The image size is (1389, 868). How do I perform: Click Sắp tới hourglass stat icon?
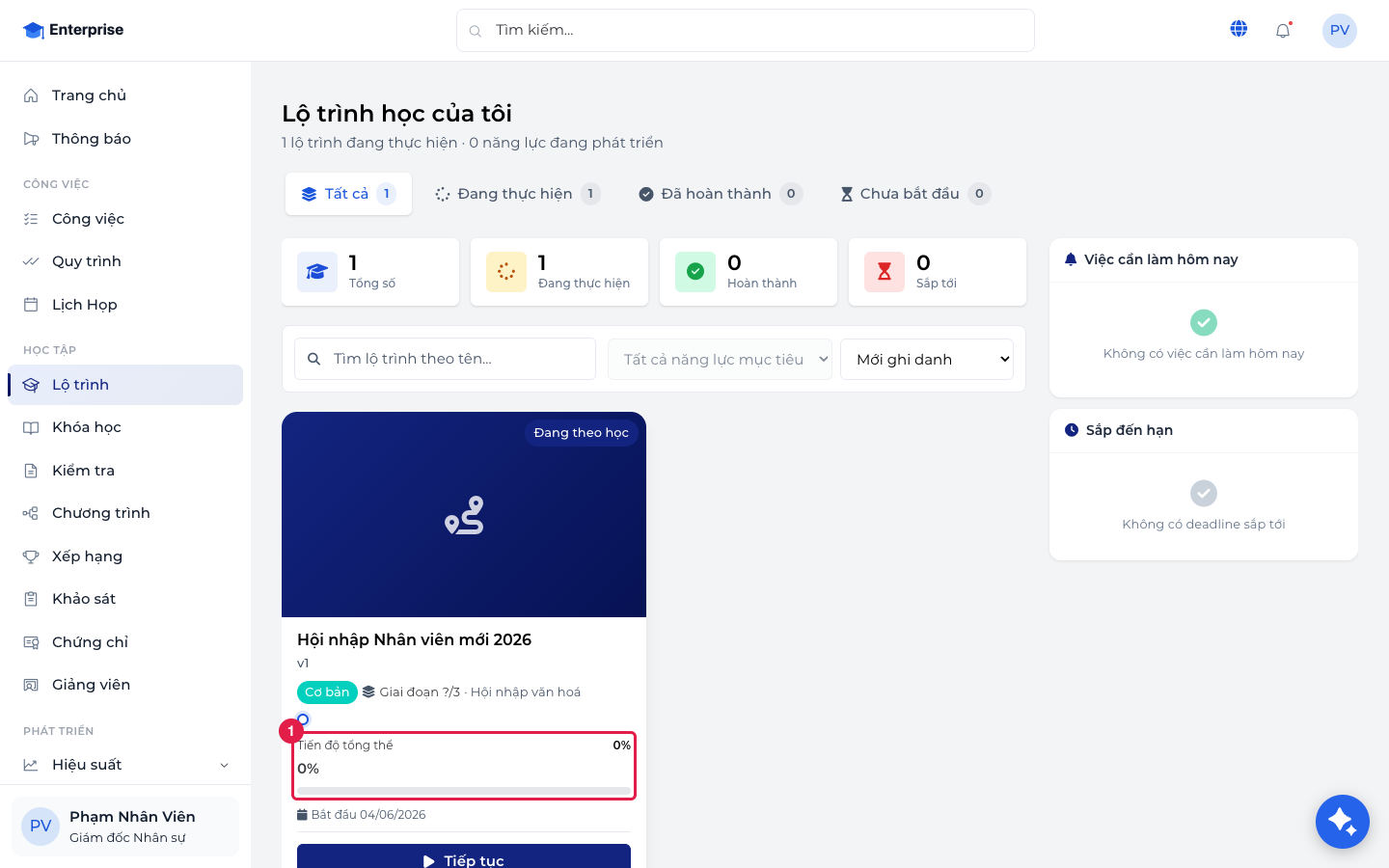coord(885,272)
